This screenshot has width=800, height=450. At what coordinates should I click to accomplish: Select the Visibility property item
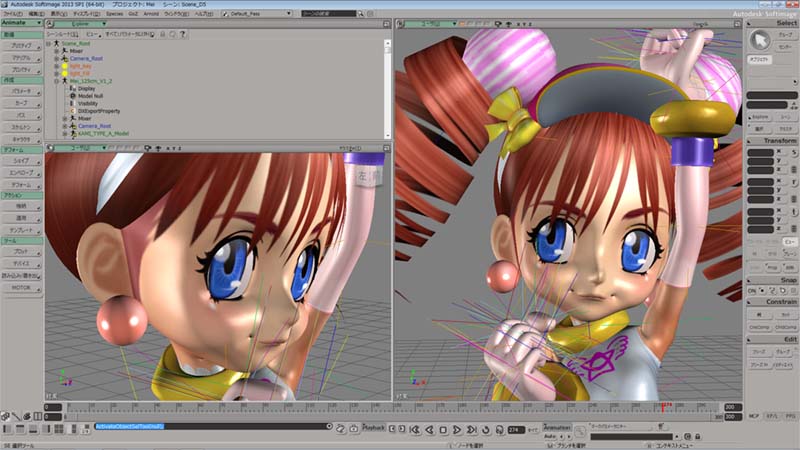88,104
